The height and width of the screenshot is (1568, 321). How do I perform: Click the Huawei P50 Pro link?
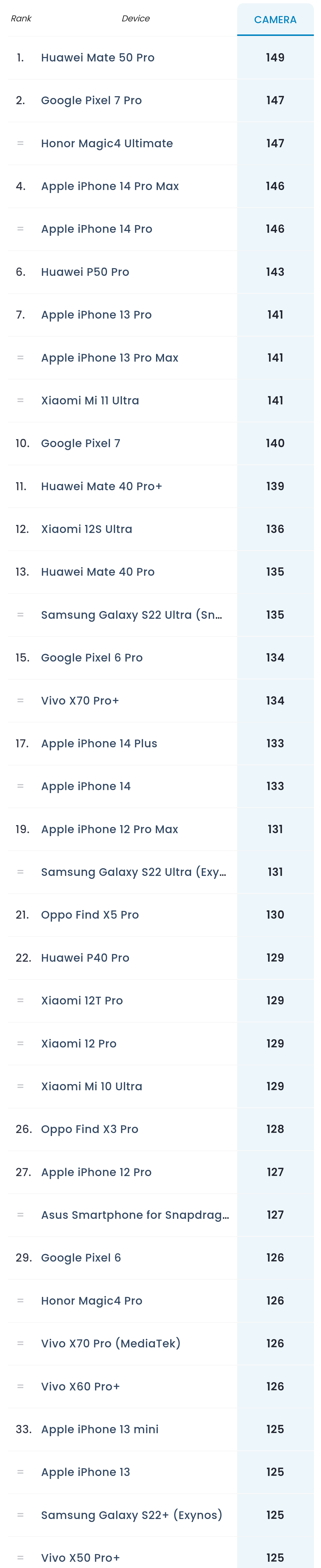(85, 272)
